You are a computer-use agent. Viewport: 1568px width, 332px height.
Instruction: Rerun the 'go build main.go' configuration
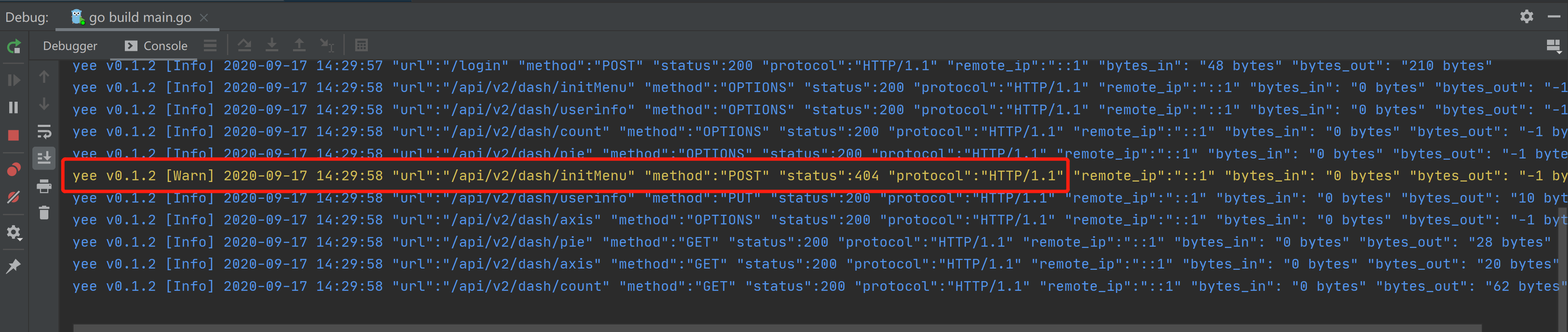(13, 46)
